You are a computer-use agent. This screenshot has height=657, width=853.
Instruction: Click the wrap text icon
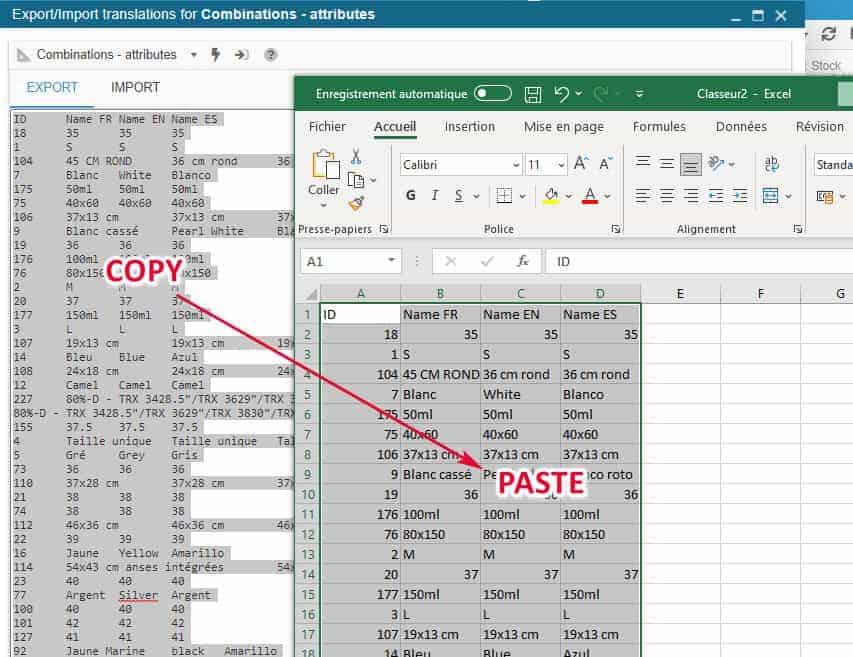tap(772, 164)
